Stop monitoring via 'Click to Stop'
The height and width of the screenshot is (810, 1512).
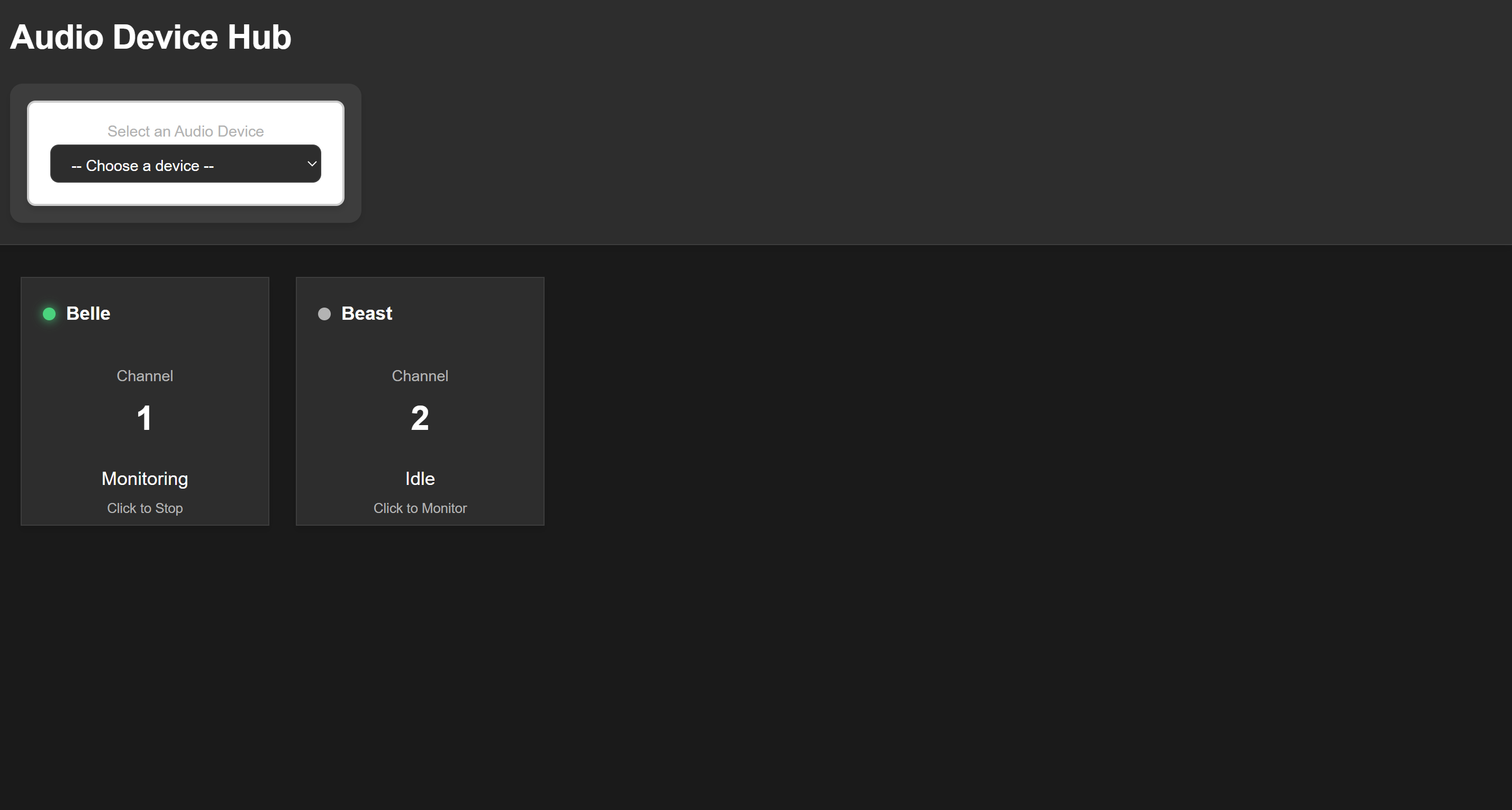(144, 508)
